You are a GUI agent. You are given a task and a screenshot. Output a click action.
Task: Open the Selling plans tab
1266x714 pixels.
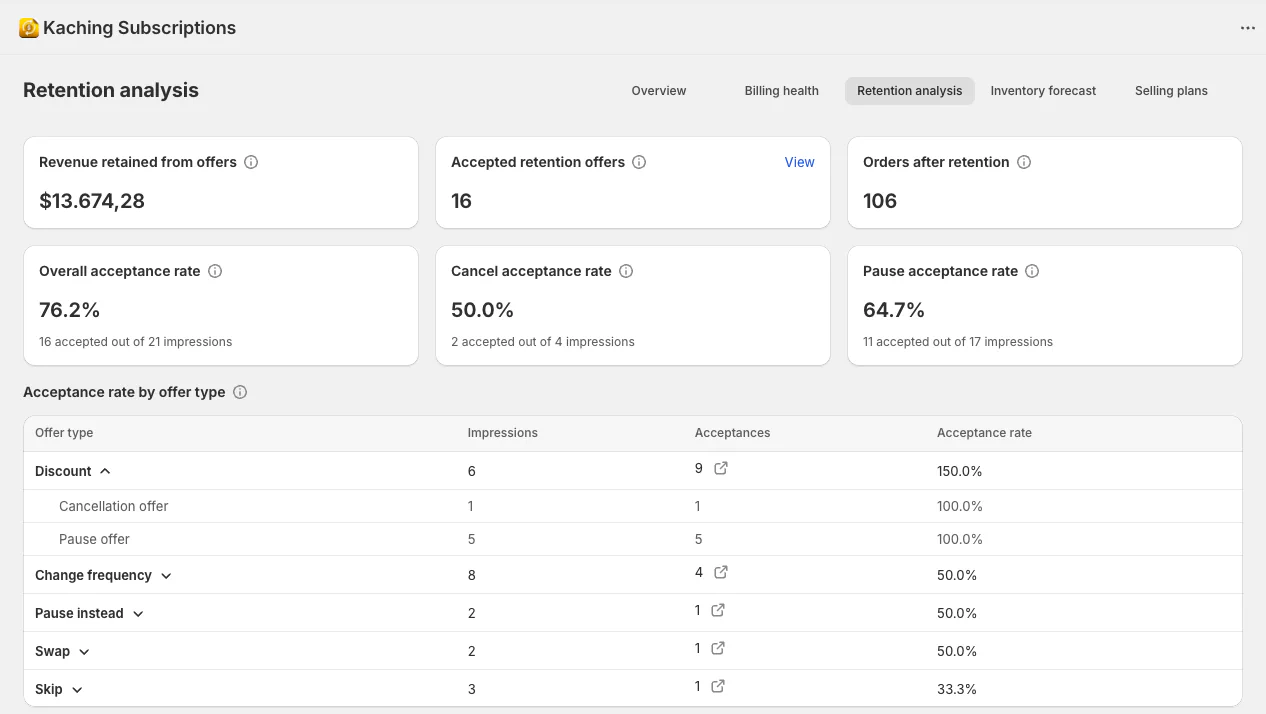pos(1171,91)
